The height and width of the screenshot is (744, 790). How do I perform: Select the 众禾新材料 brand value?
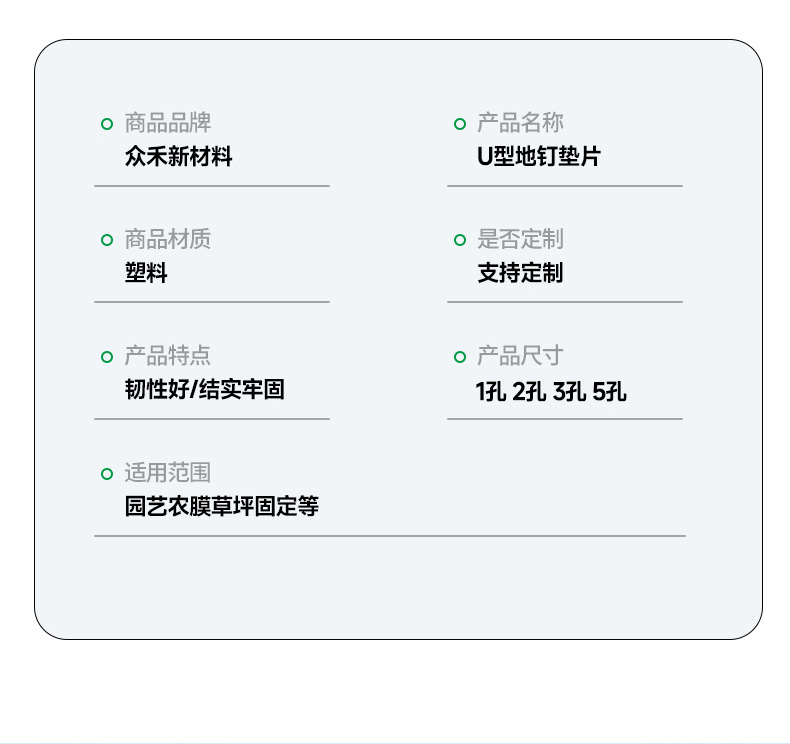(178, 157)
